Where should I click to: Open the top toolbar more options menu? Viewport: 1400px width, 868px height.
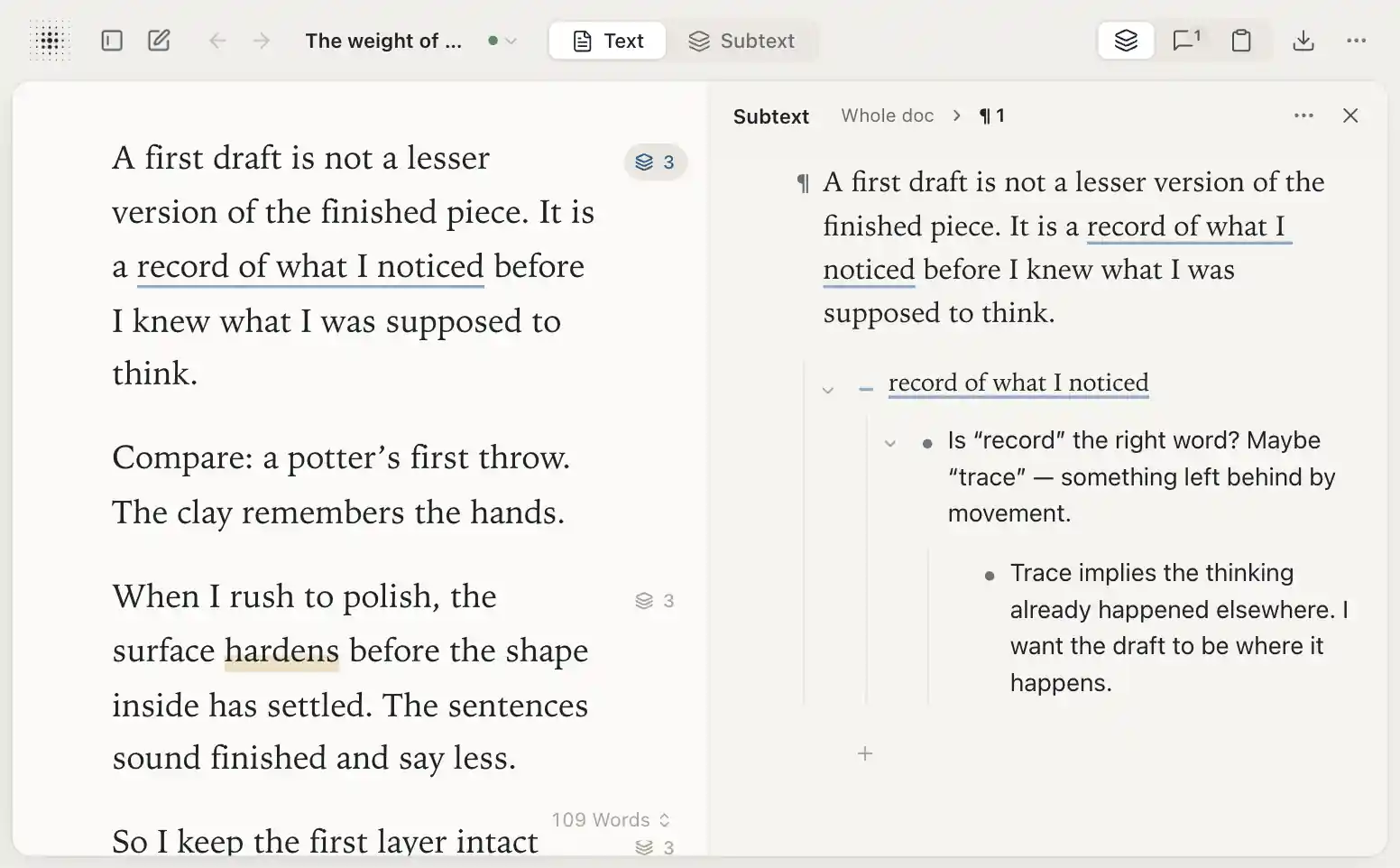(x=1356, y=41)
